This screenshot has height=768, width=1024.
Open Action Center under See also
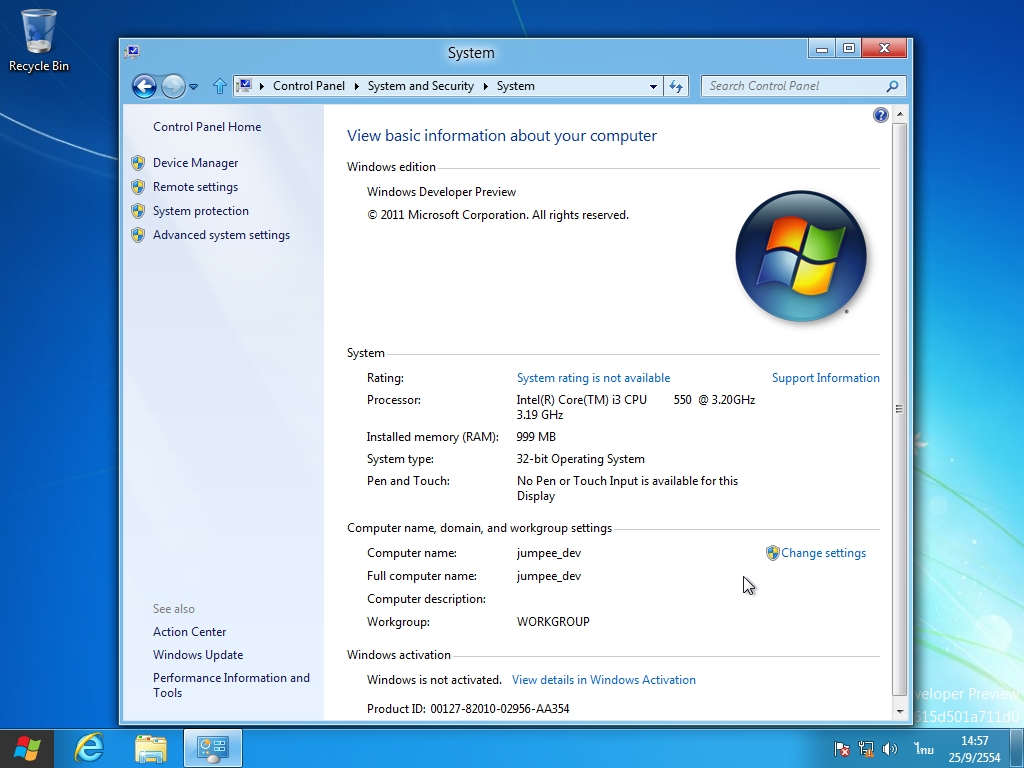[x=189, y=632]
